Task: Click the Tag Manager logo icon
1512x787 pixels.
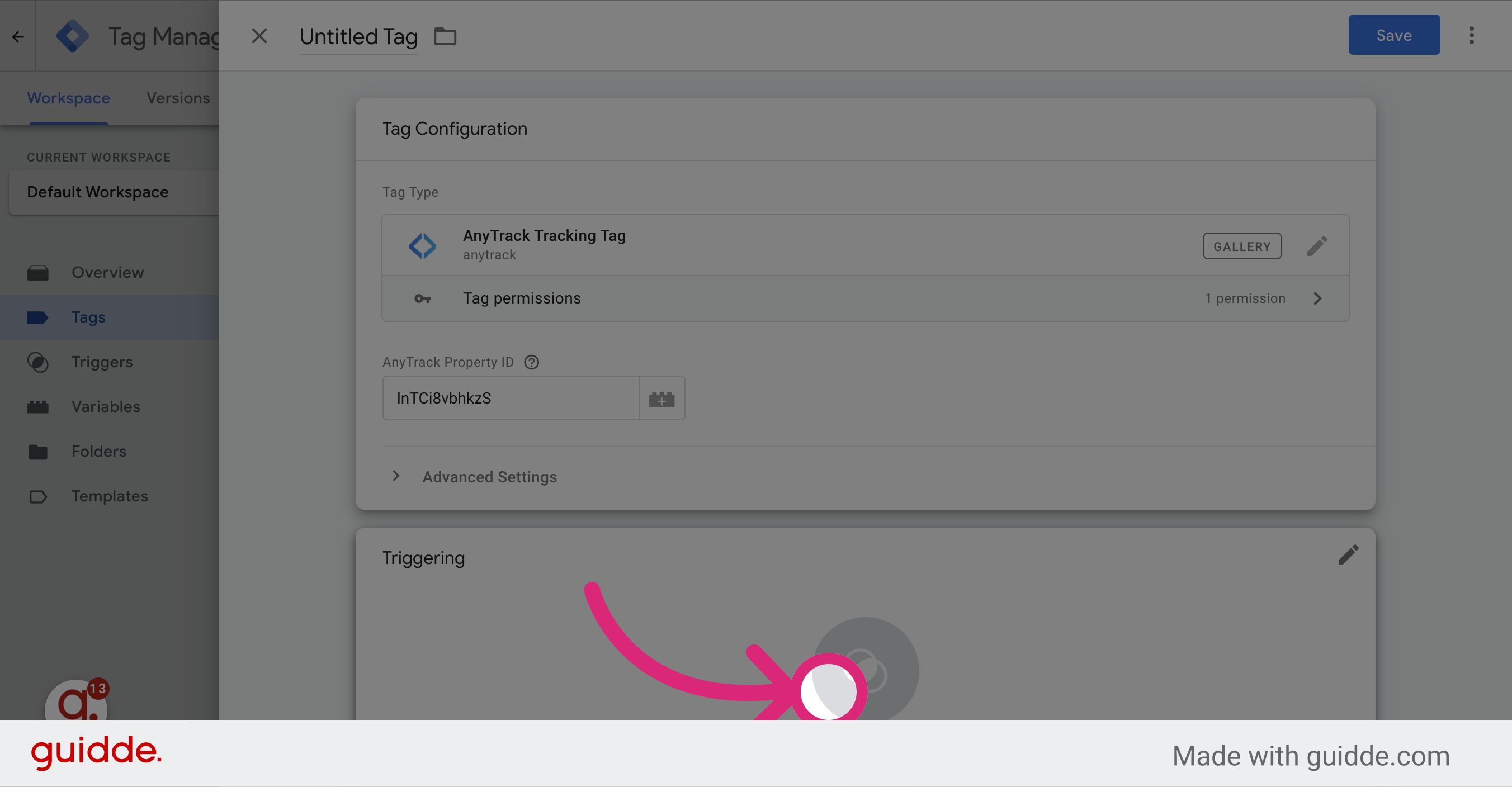Action: click(73, 36)
